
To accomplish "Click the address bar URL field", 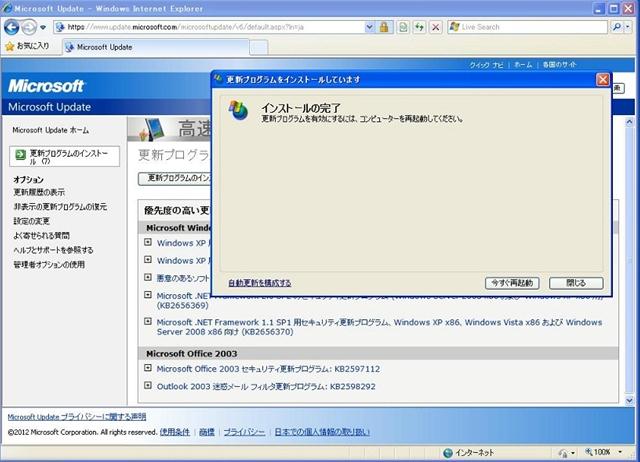I will pyautogui.click(x=208, y=27).
